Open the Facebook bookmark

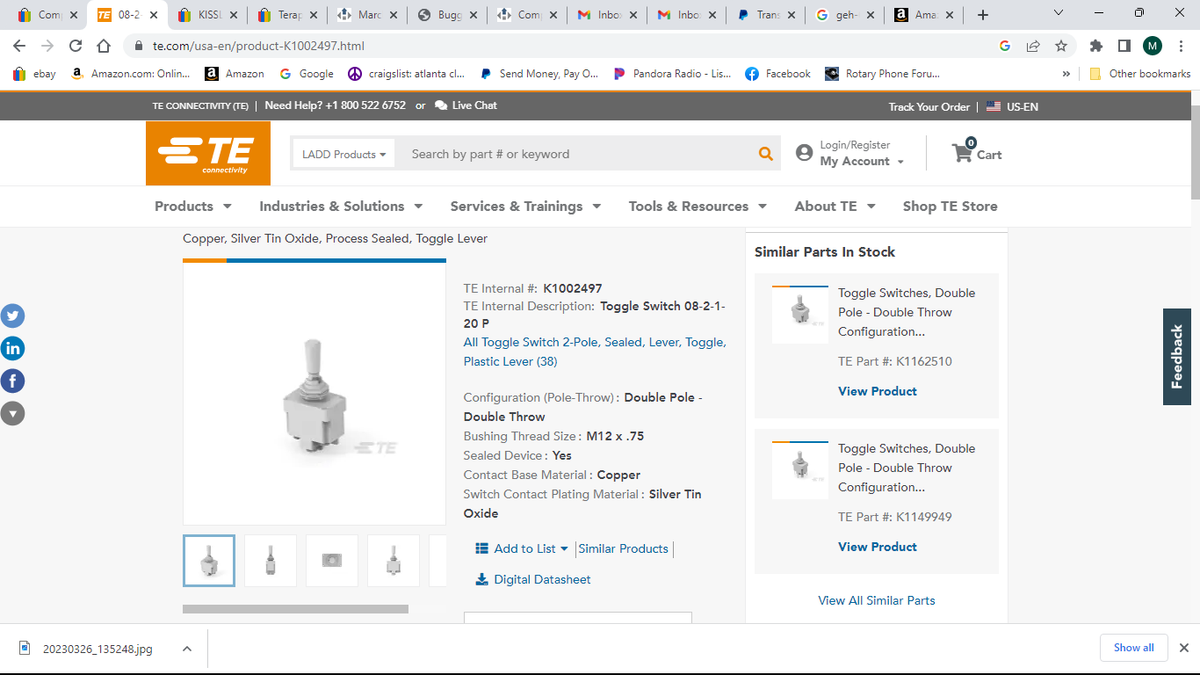[778, 73]
